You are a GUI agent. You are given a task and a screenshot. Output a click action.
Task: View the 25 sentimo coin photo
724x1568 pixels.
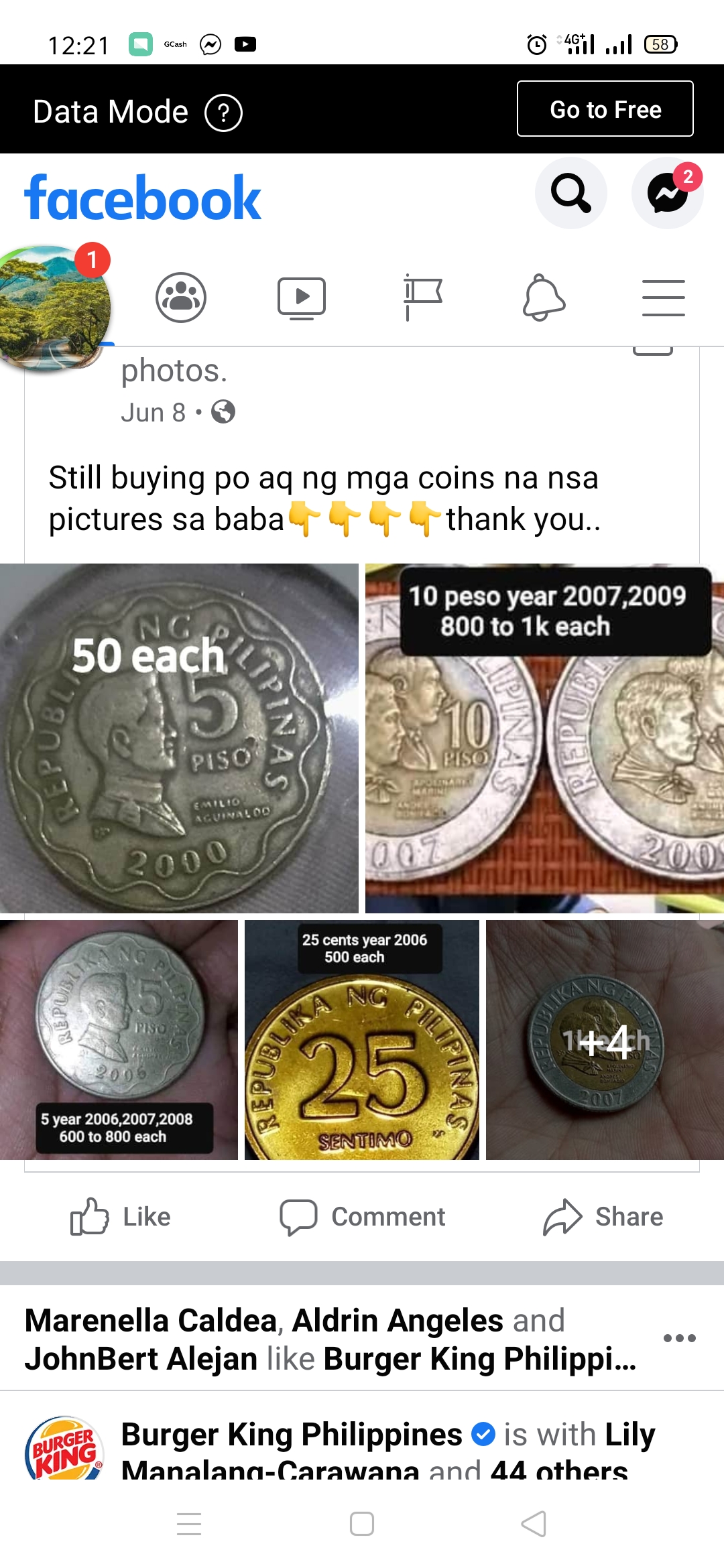tap(362, 1039)
